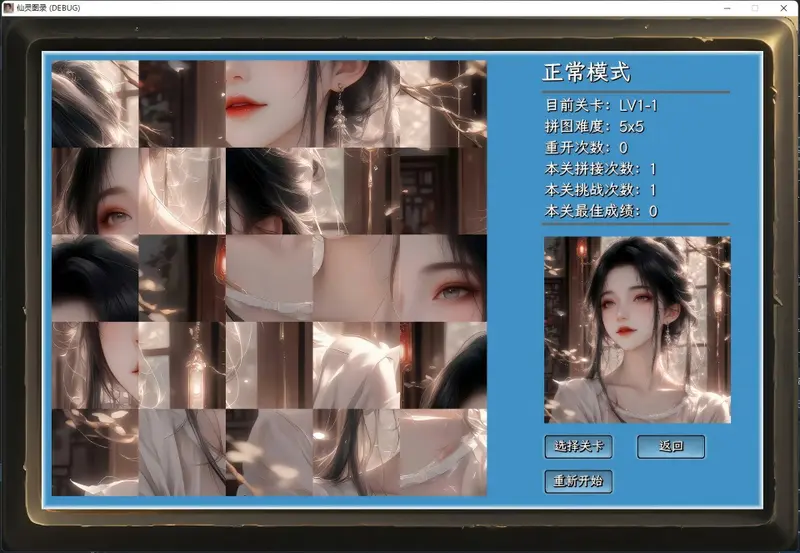800x553 pixels.
Task: Click the app icon in the title bar
Action: point(8,8)
